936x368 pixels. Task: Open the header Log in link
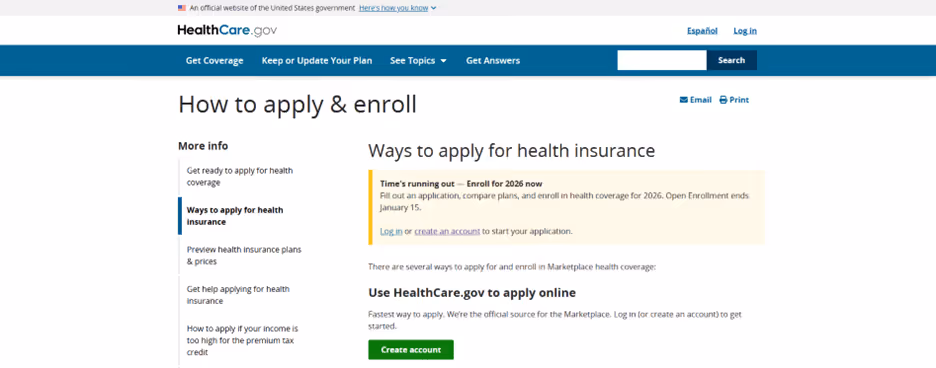point(745,31)
